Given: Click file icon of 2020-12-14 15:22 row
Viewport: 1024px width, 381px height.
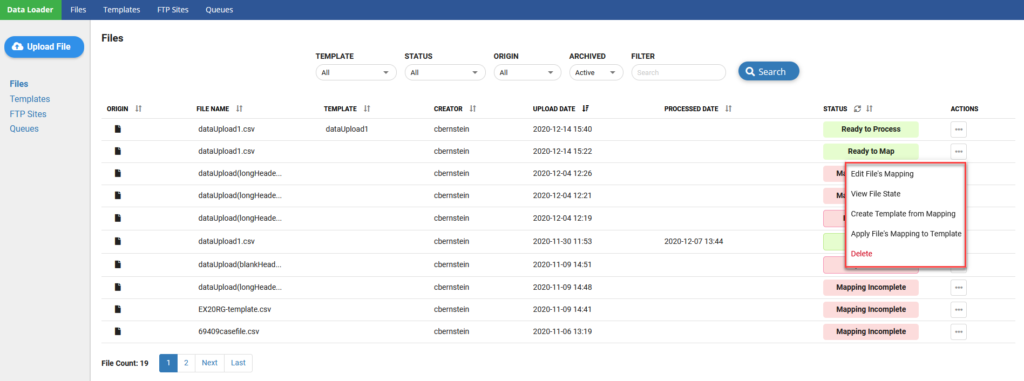Looking at the screenshot, I should [118, 151].
